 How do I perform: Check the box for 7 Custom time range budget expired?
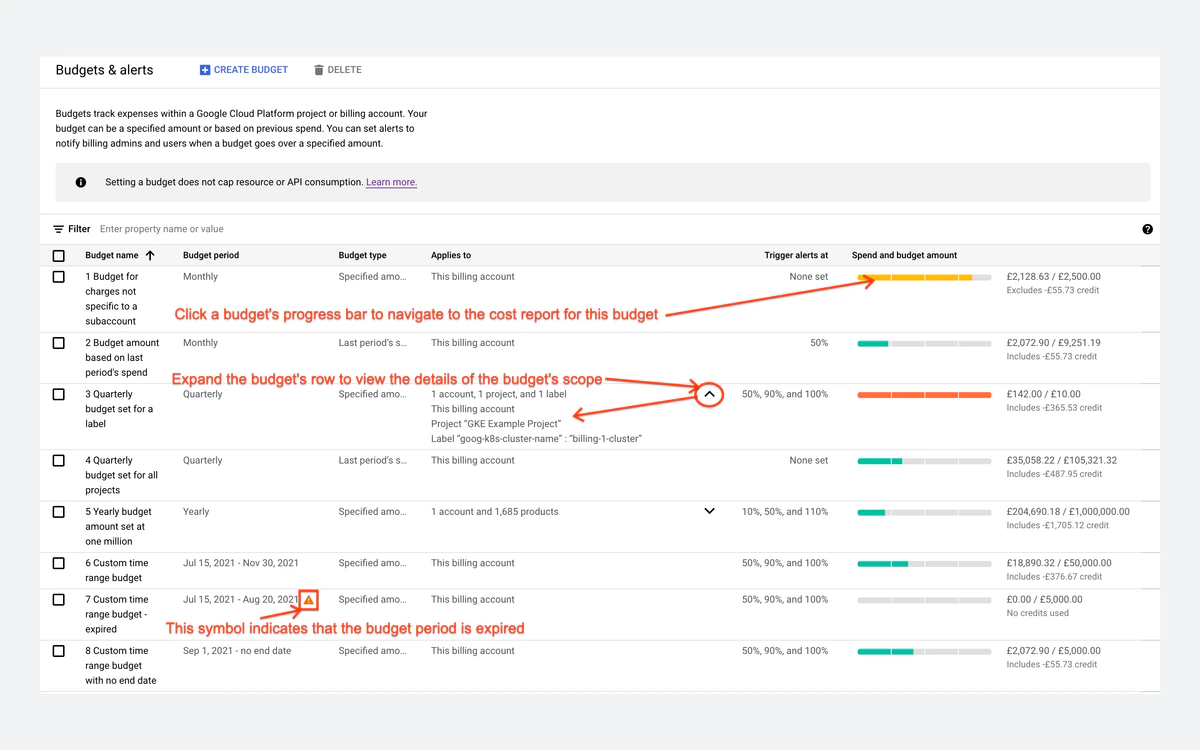point(59,600)
